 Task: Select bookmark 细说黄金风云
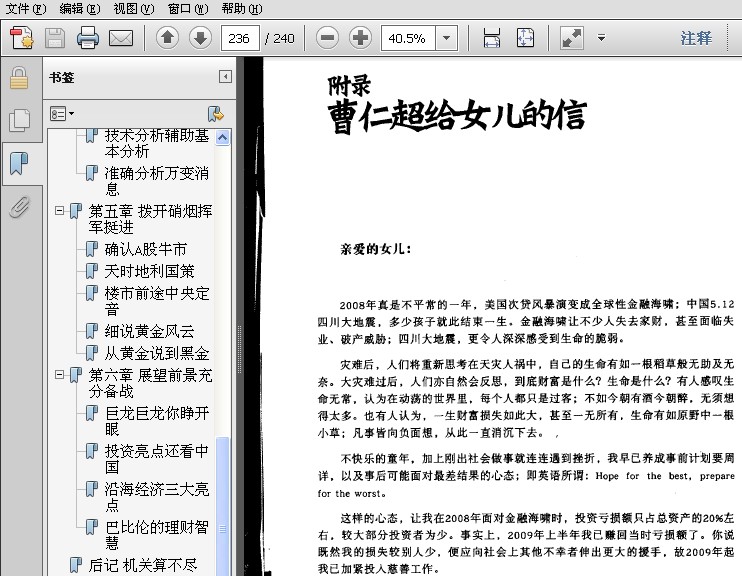pos(150,331)
